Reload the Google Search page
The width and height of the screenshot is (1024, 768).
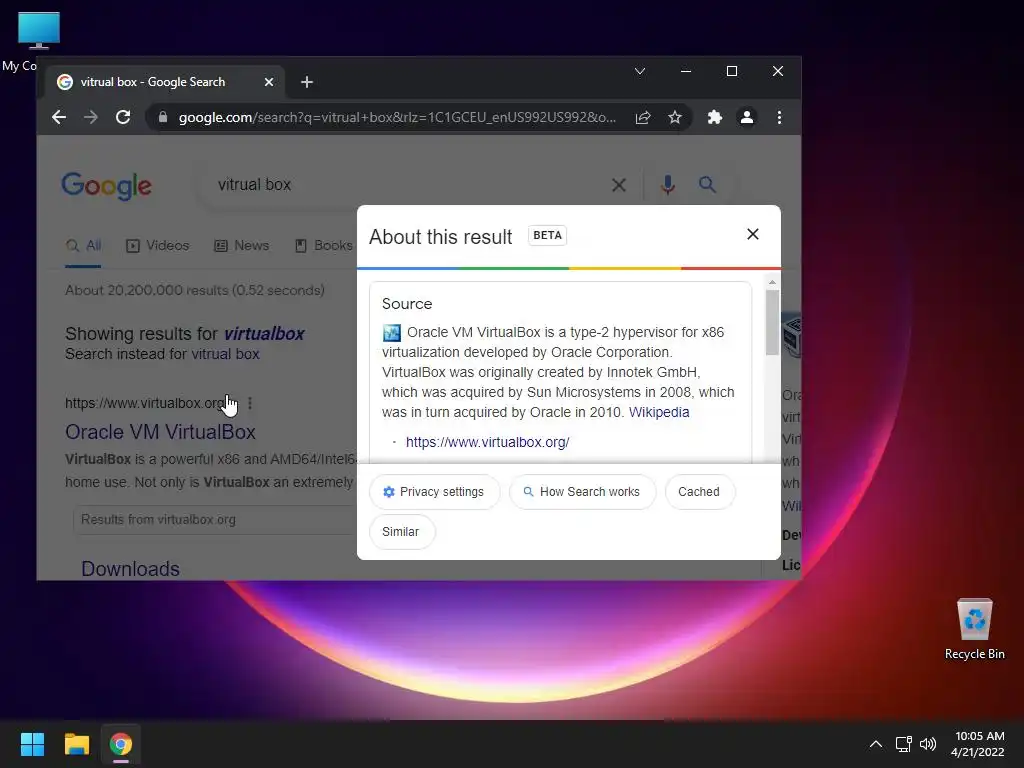(x=123, y=118)
